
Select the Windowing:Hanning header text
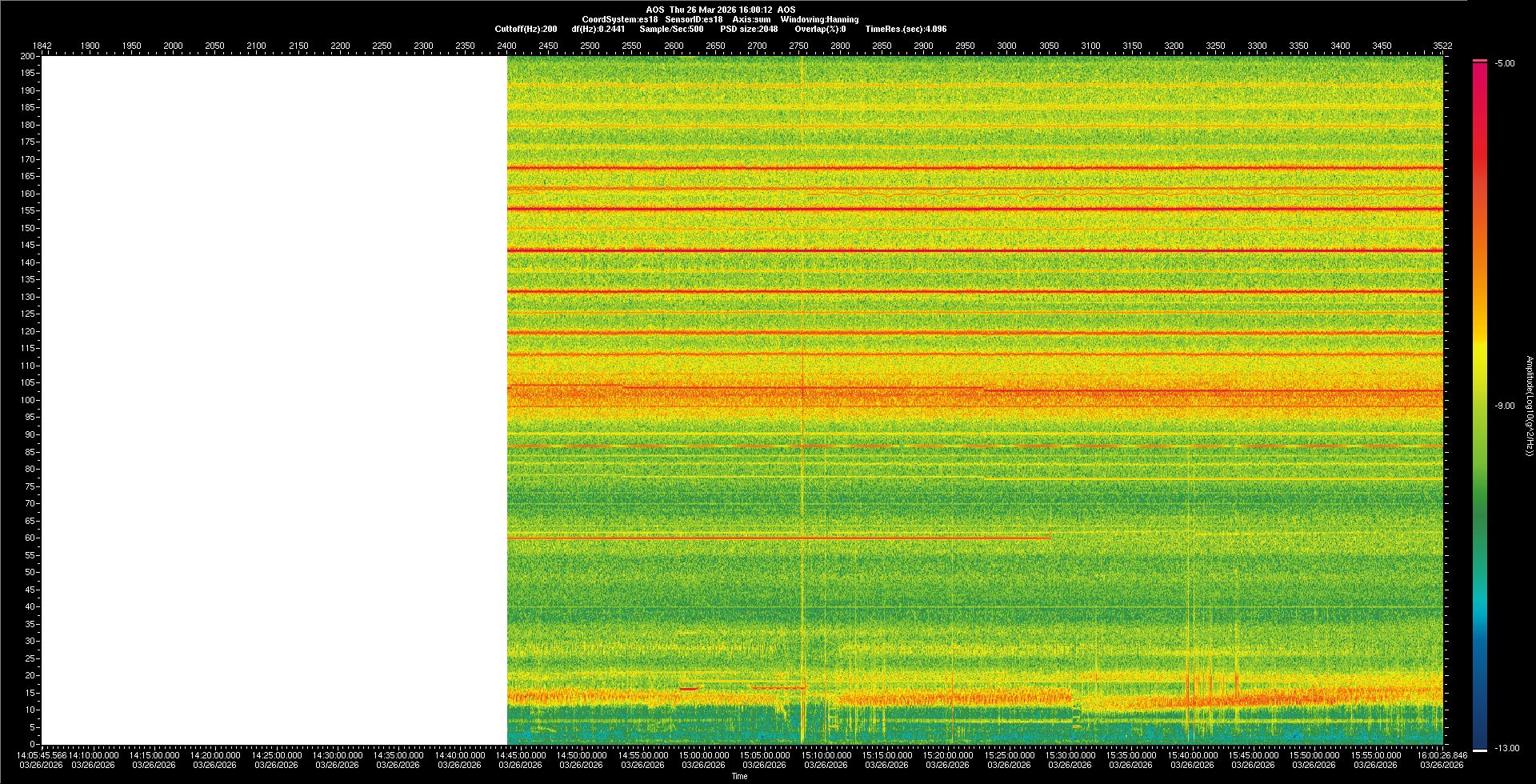(819, 19)
